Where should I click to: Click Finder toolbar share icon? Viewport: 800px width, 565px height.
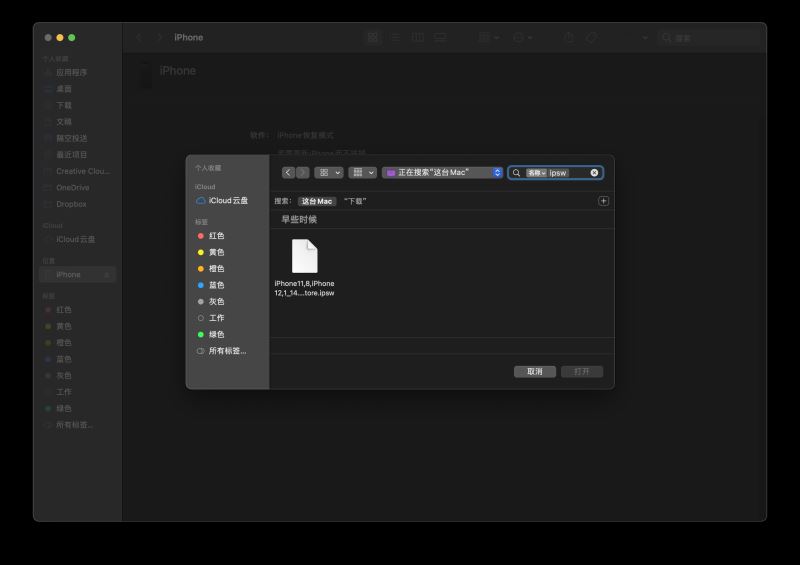point(569,37)
